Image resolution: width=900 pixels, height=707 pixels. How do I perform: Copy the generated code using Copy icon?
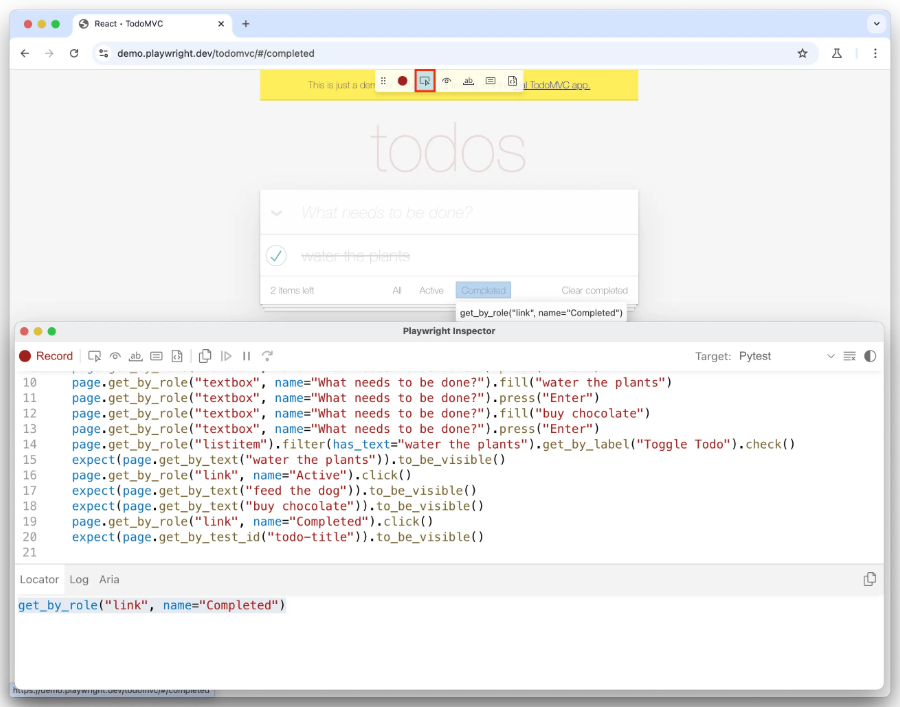[205, 356]
